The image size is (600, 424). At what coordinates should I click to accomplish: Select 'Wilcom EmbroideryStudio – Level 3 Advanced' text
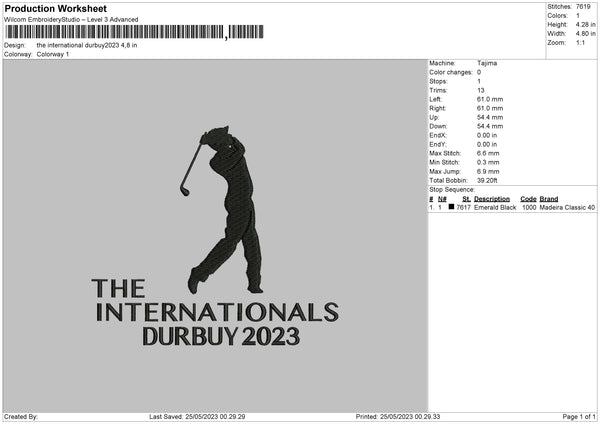(71, 20)
